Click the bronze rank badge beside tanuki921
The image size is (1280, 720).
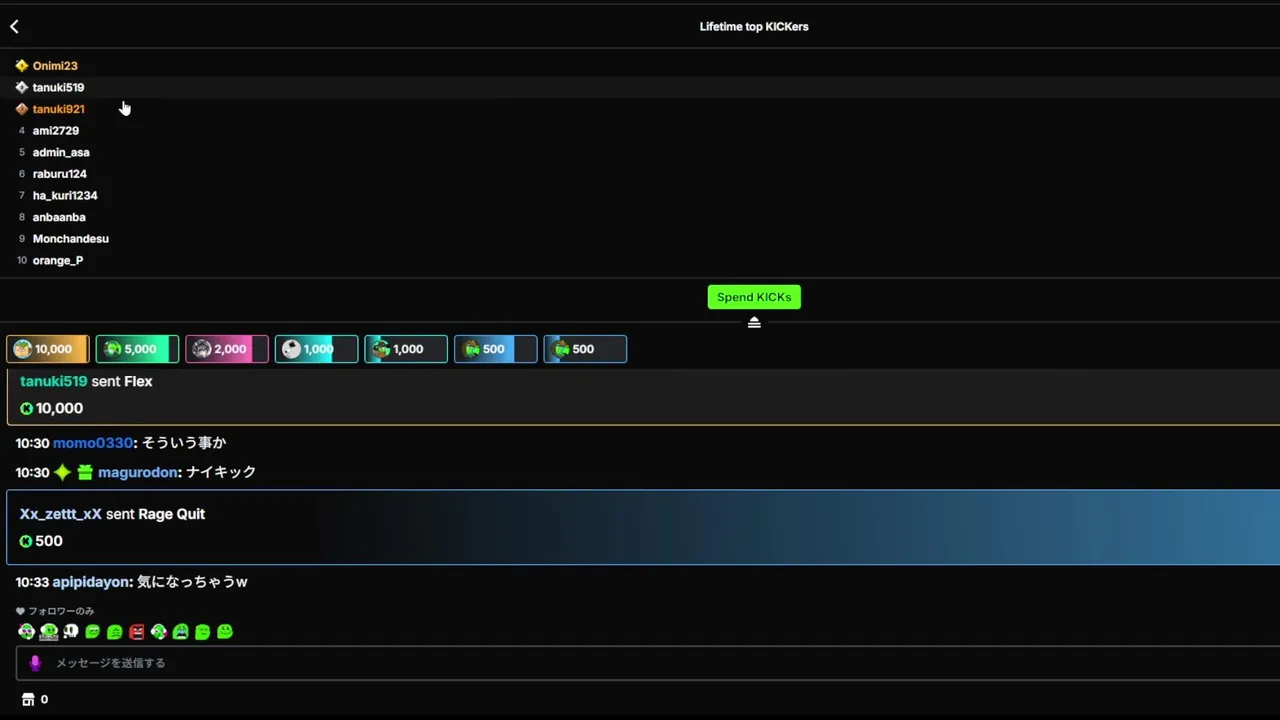tap(21, 109)
